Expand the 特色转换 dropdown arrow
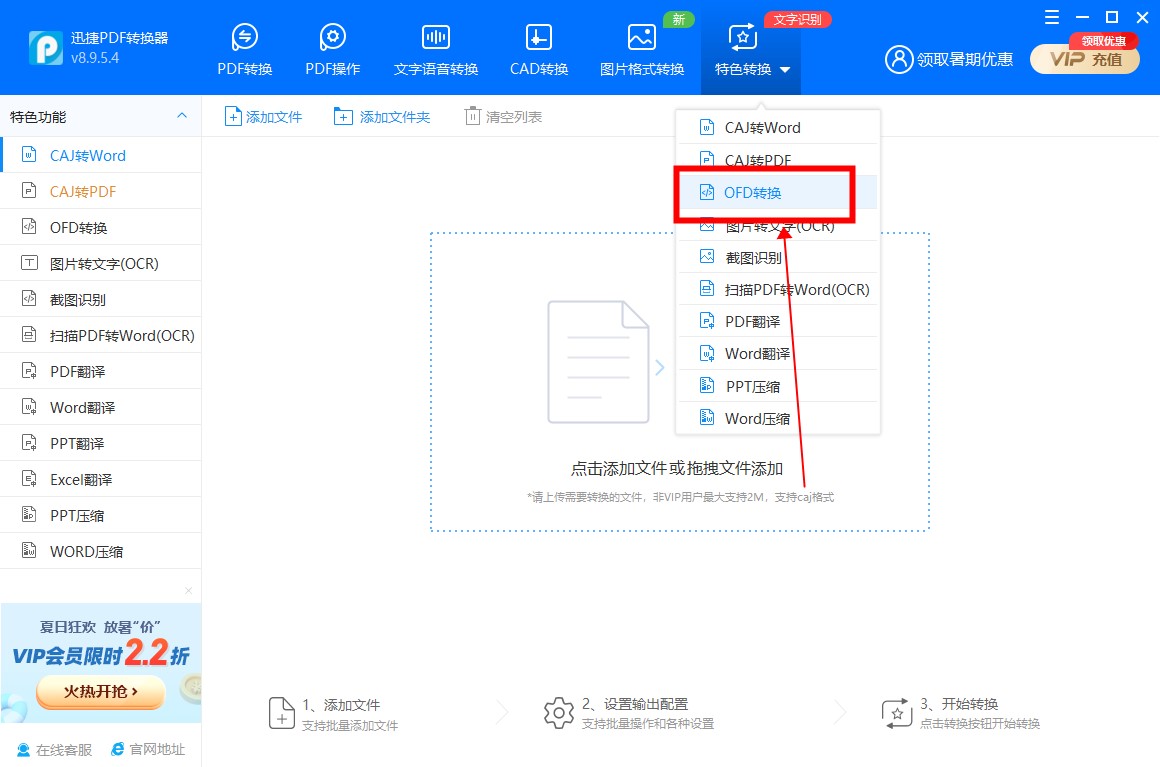 click(785, 70)
